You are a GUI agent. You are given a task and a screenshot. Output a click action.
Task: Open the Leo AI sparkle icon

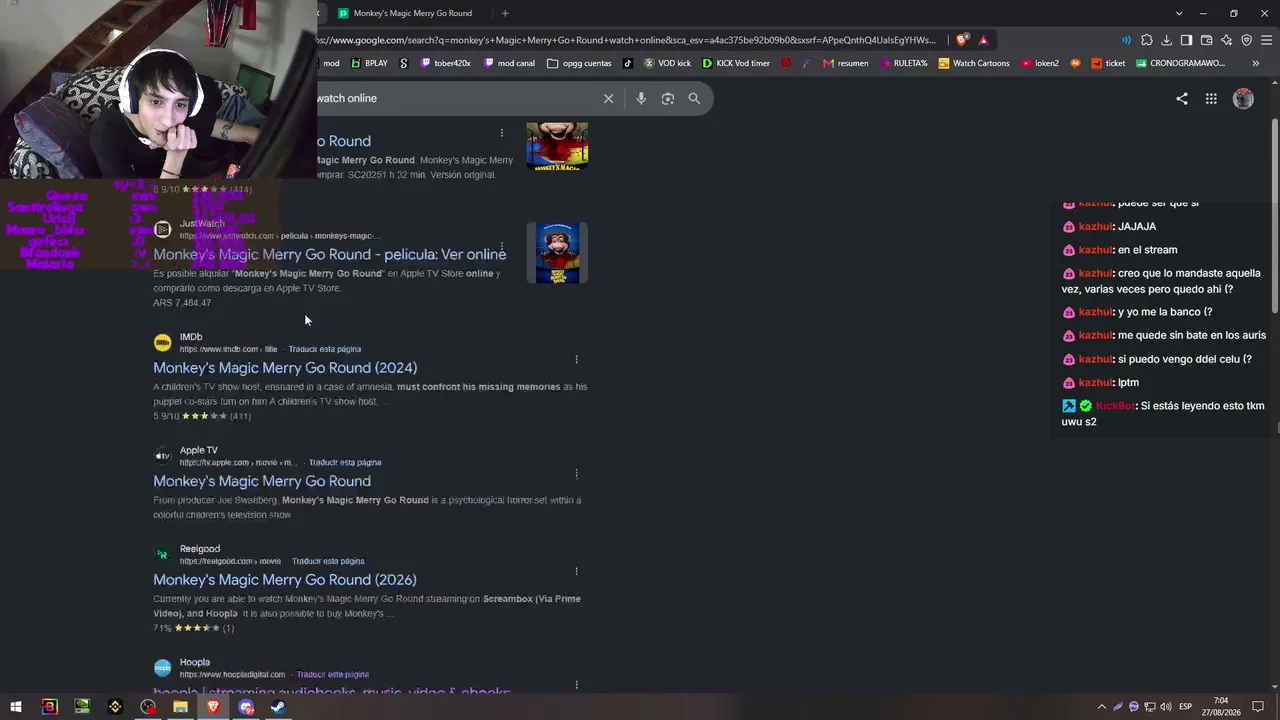click(1226, 40)
